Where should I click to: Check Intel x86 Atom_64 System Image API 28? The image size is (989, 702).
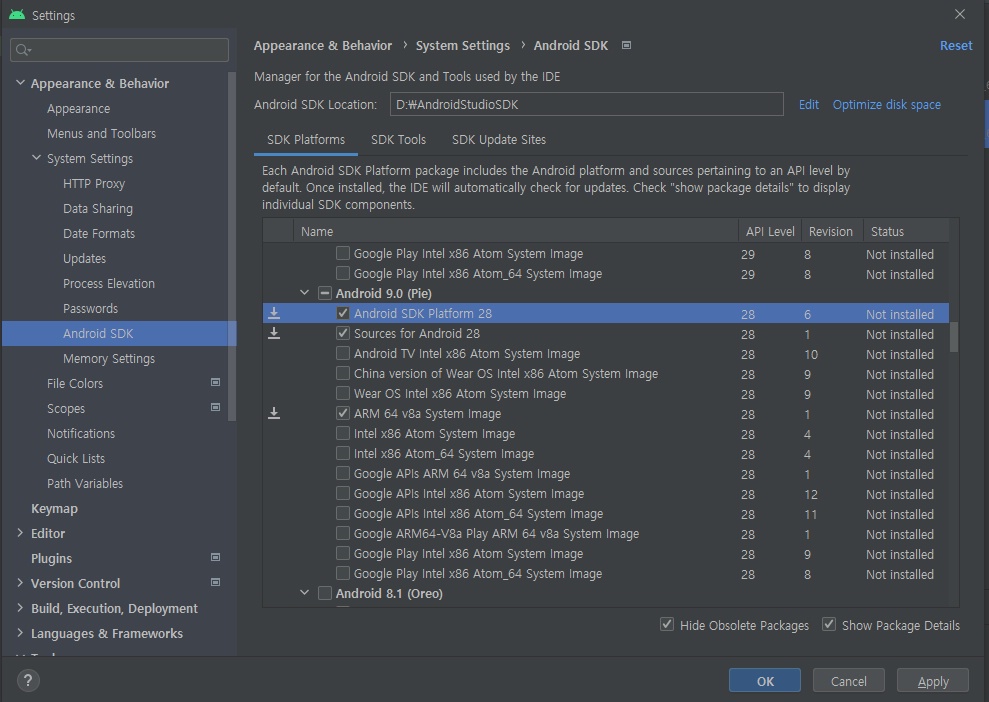(342, 453)
